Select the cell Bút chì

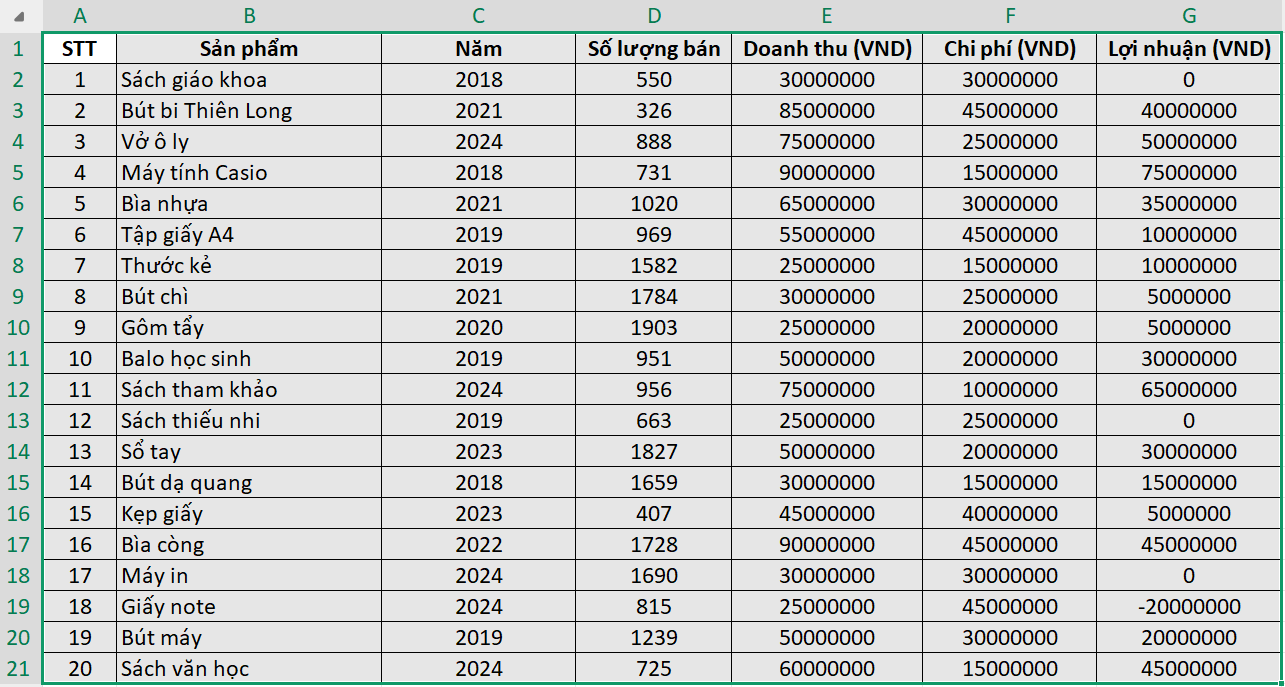coord(249,297)
